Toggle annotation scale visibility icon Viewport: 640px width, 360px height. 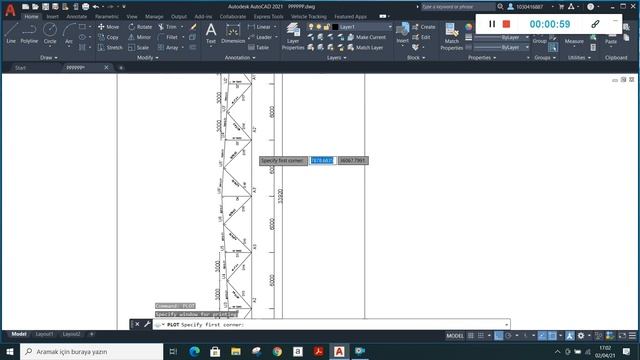570,336
